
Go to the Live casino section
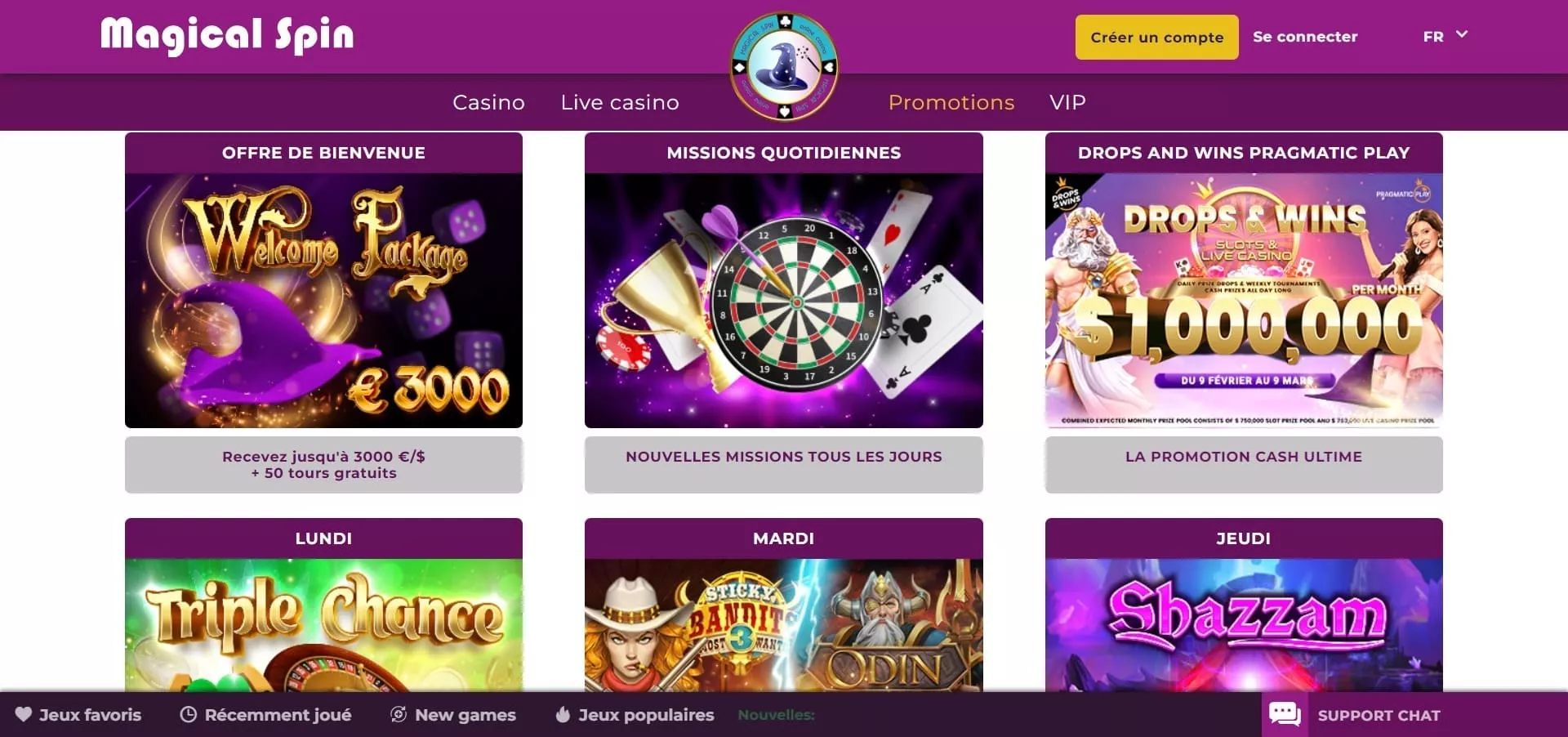[x=620, y=102]
